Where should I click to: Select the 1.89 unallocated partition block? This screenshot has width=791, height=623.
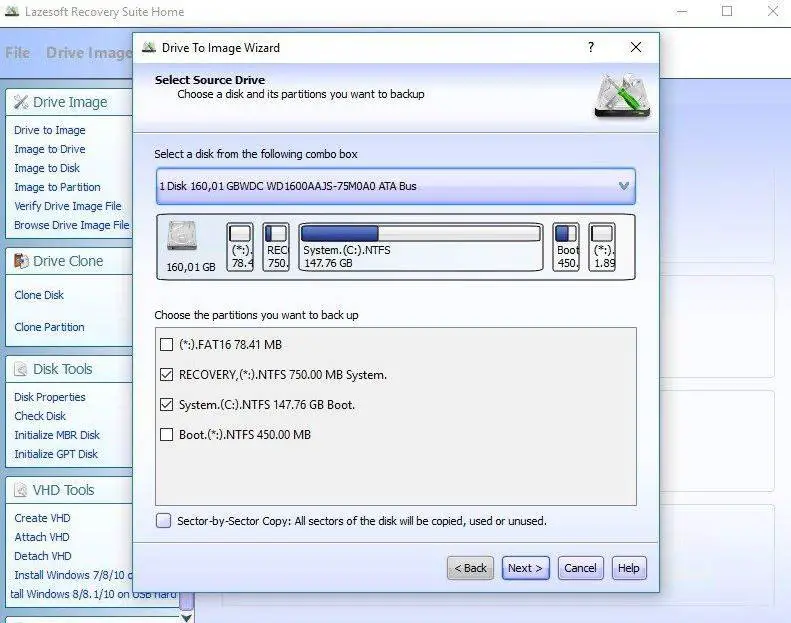602,247
